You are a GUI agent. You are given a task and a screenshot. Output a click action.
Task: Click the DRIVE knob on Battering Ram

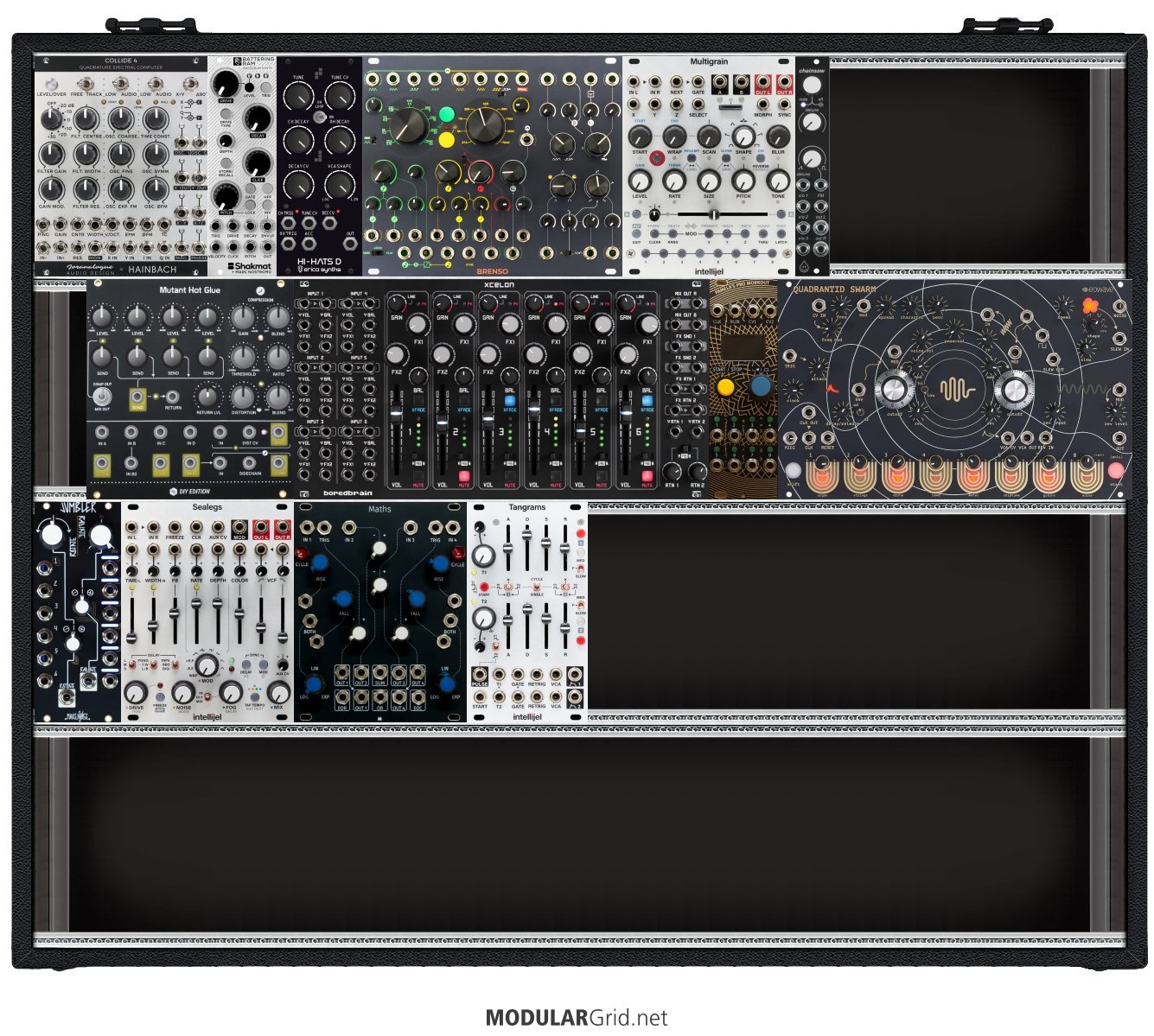coord(226,84)
